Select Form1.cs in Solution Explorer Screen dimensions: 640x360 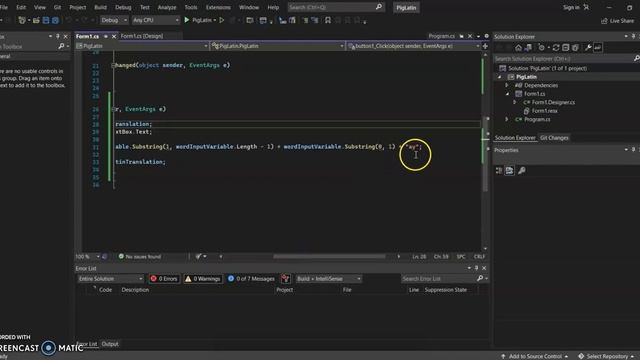coord(534,94)
